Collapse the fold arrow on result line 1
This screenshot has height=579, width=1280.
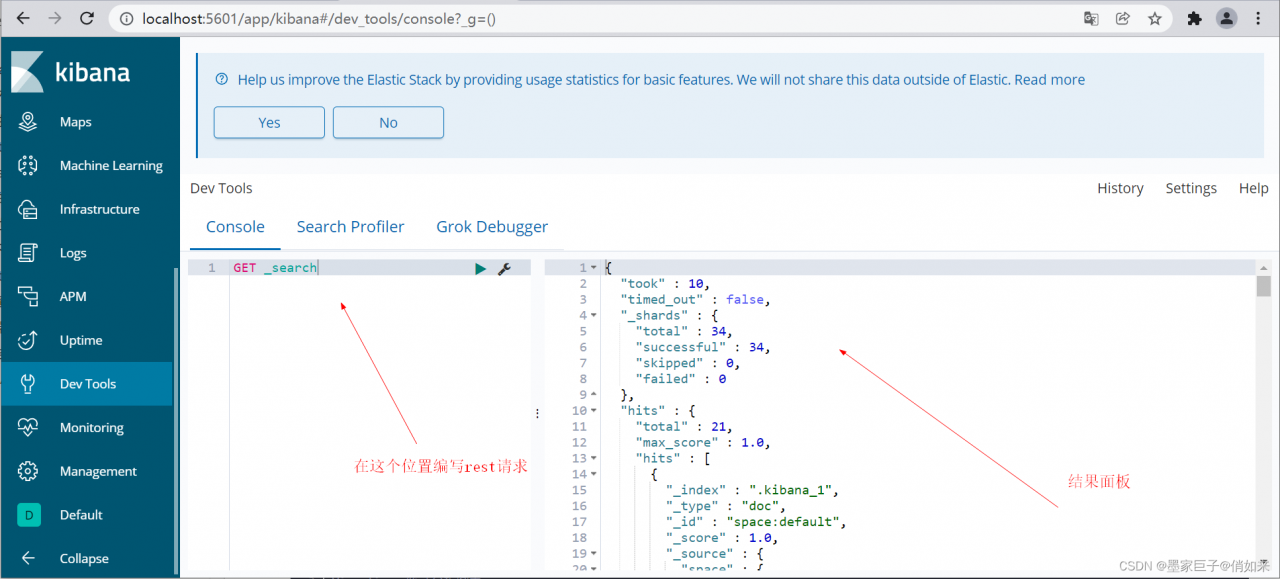(594, 268)
